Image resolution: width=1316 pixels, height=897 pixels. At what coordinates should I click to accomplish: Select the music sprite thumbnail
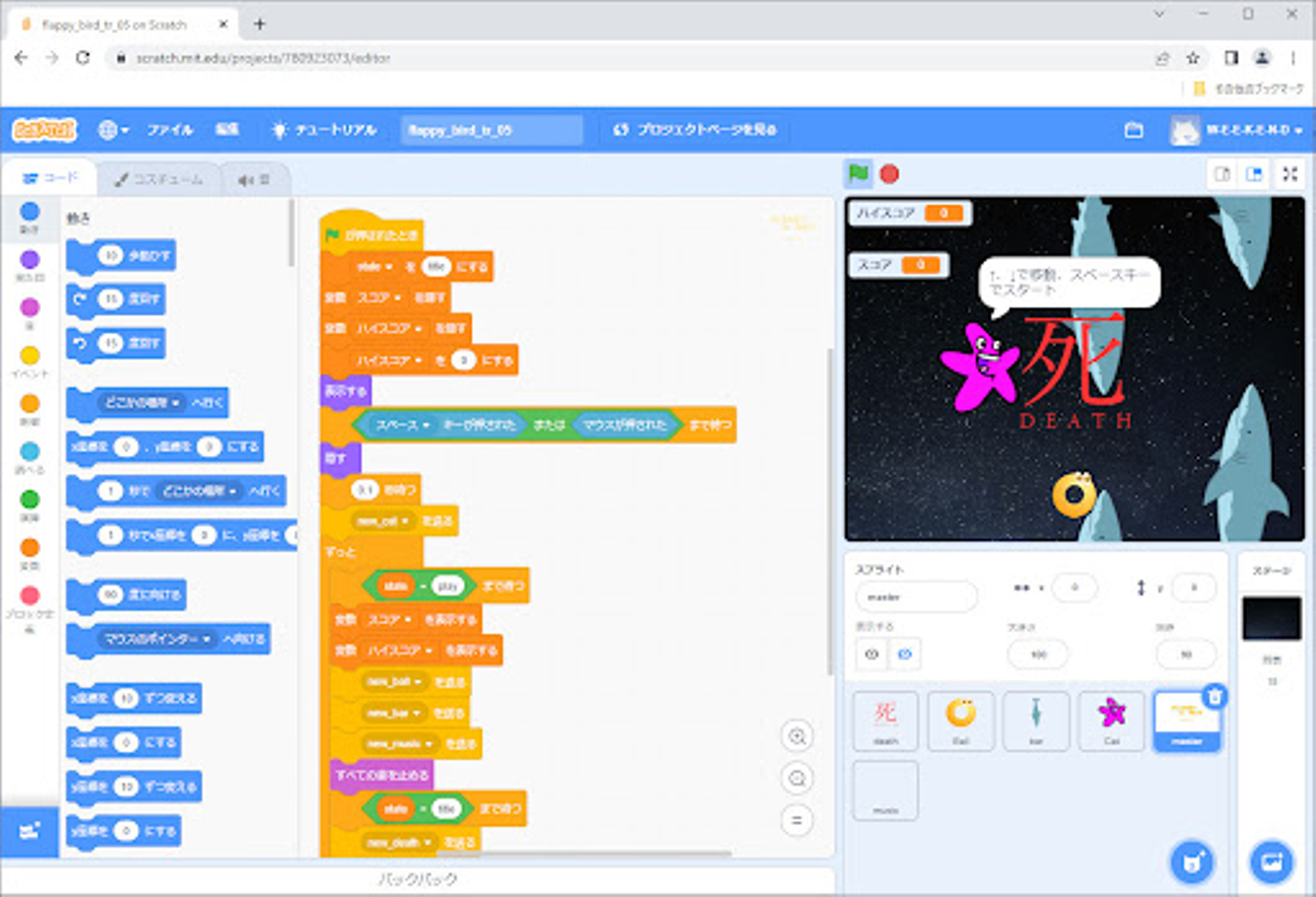tap(886, 790)
